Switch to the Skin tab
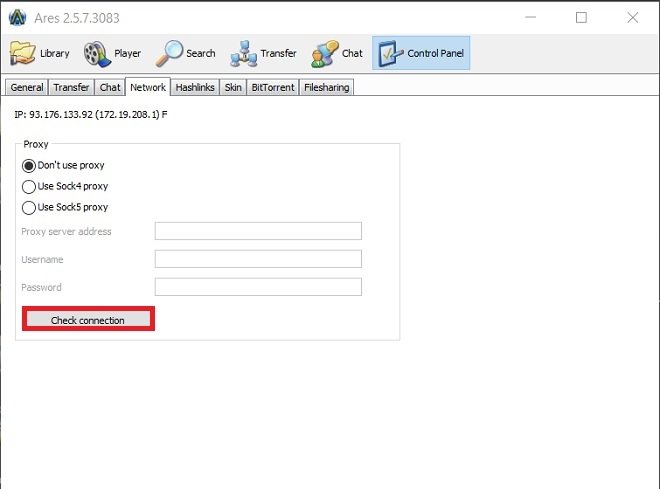The height and width of the screenshot is (489, 660). click(233, 88)
